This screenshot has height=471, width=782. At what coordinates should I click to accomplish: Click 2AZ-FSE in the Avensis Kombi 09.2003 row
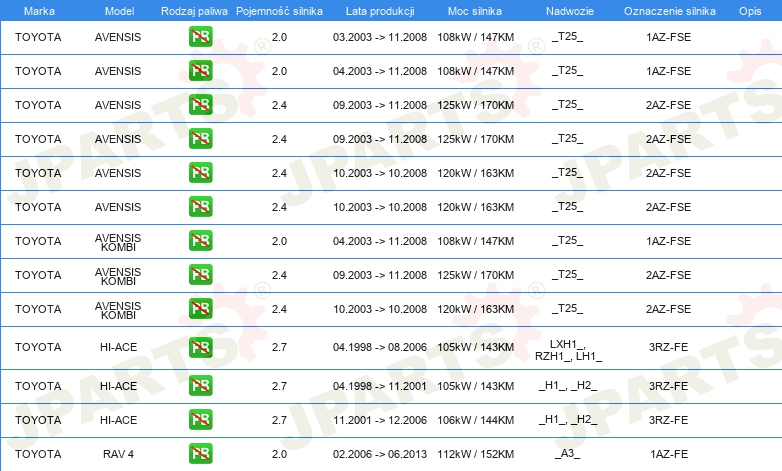tap(669, 275)
